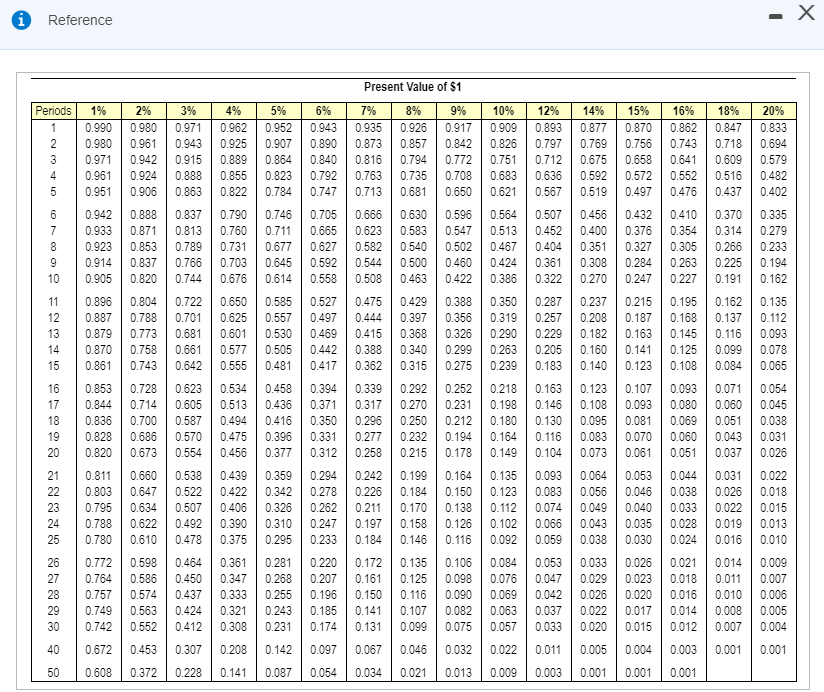Select the 20% column header
Viewport: 824px width, 692px height.
coord(774,111)
